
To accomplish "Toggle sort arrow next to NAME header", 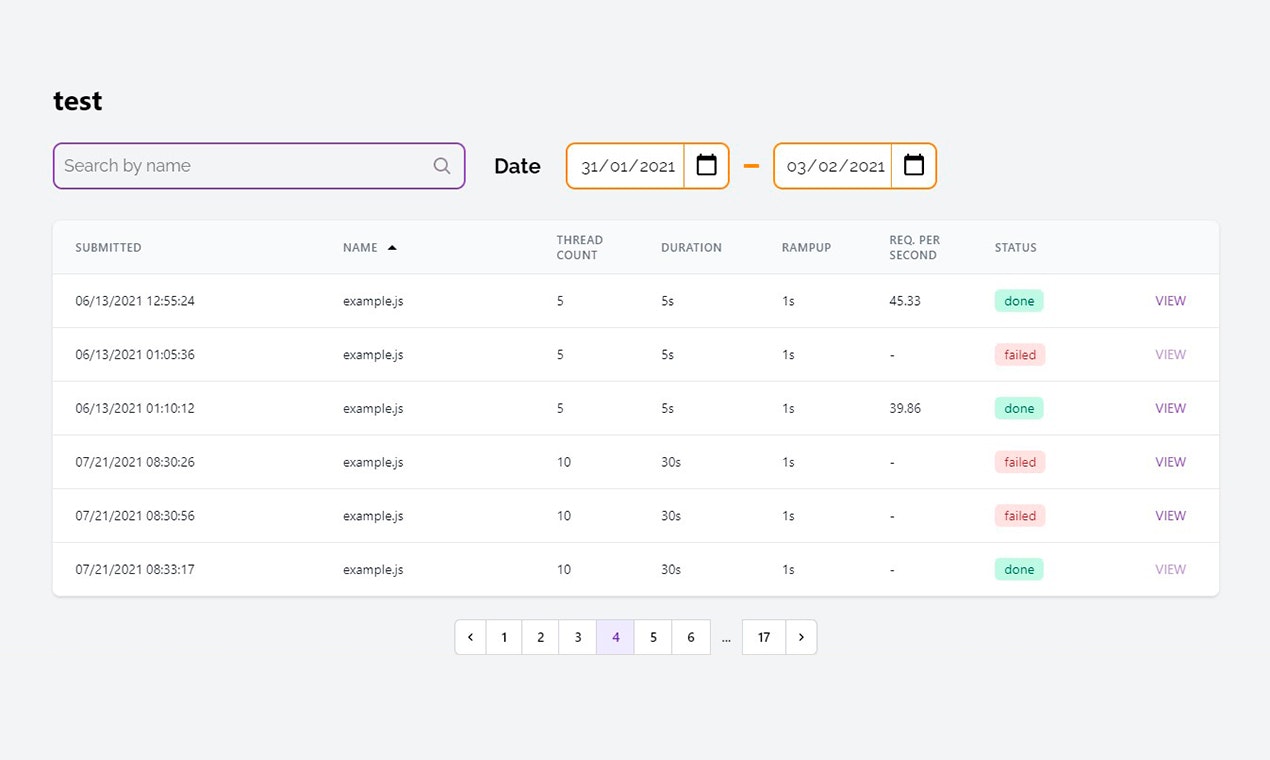I will coord(392,247).
